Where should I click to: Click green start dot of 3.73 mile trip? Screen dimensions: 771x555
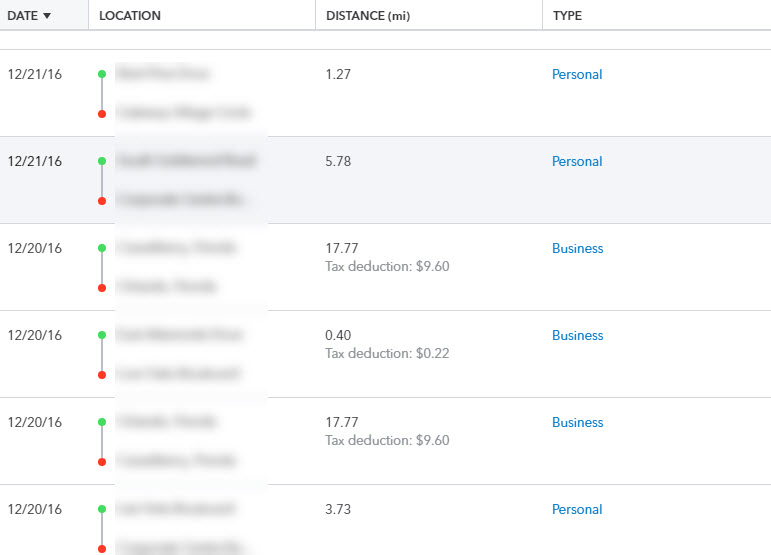(x=102, y=509)
